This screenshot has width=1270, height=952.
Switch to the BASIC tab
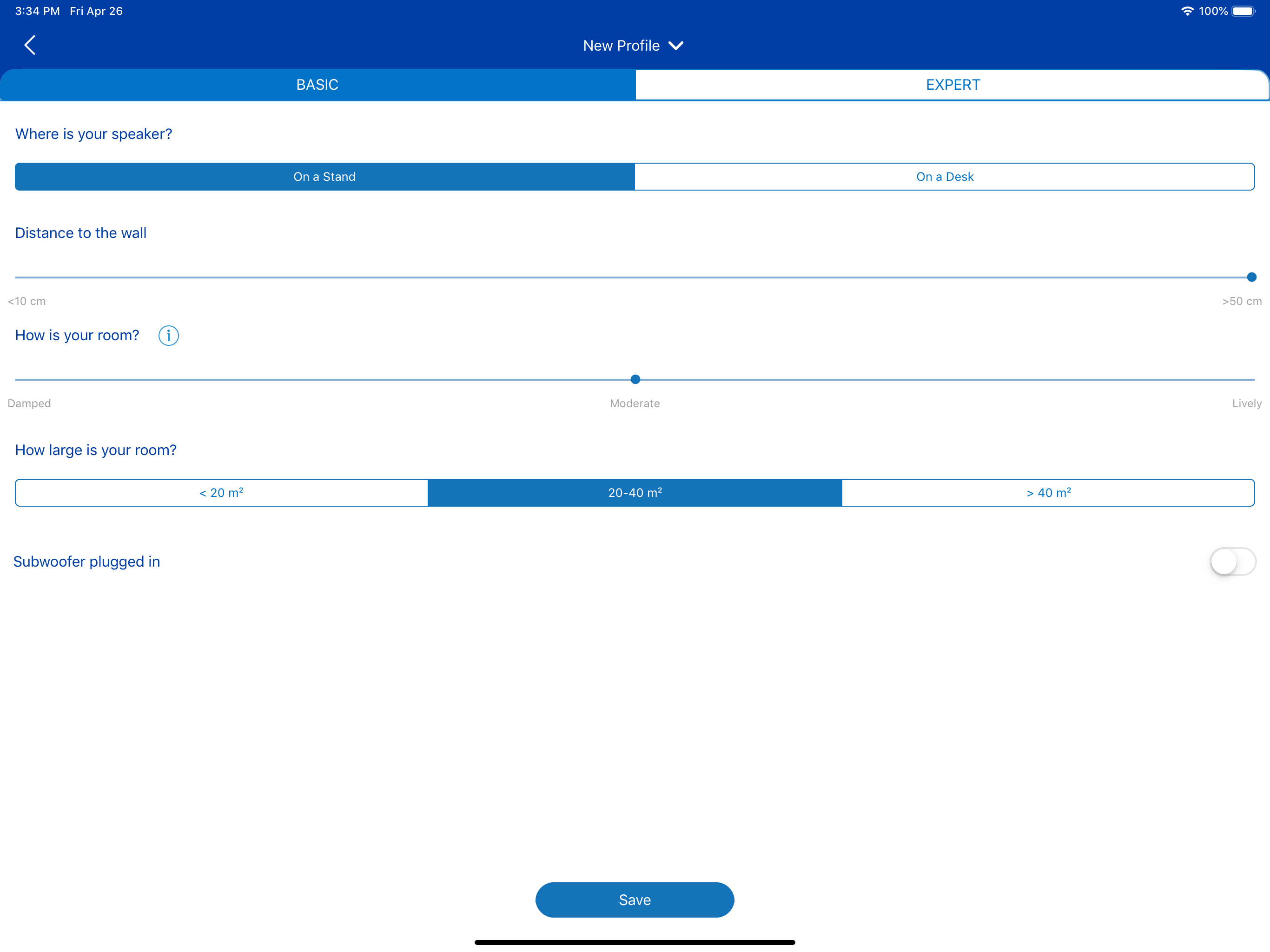(317, 85)
